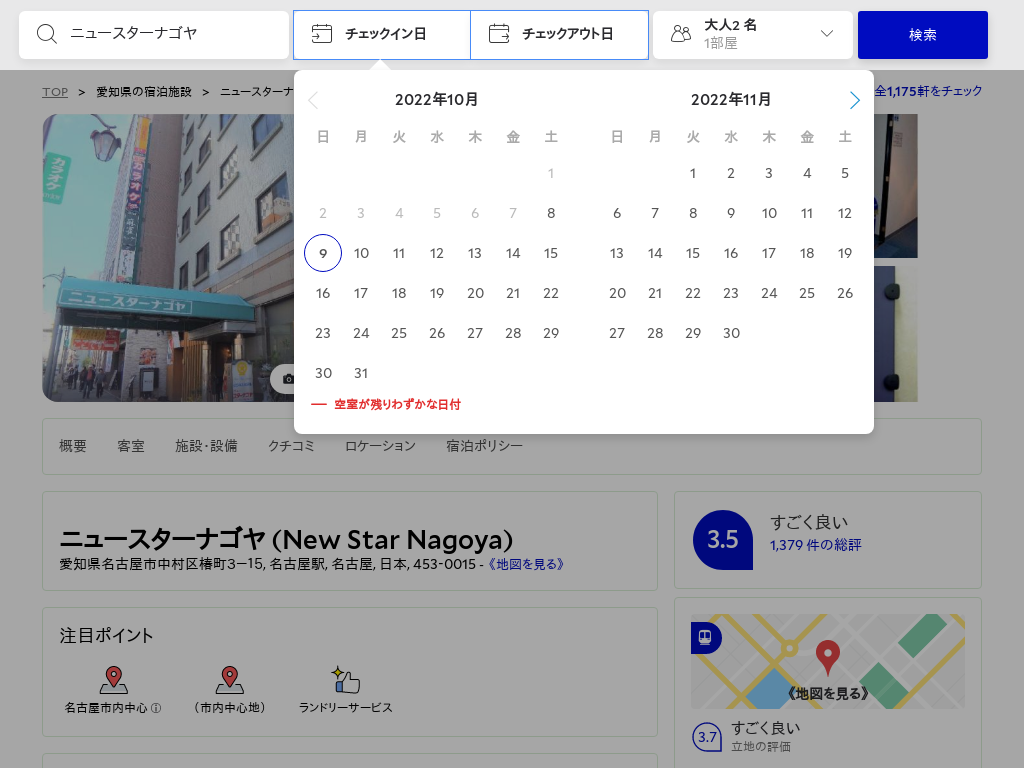Select October 9 in calendar
The image size is (1024, 768).
pos(323,253)
